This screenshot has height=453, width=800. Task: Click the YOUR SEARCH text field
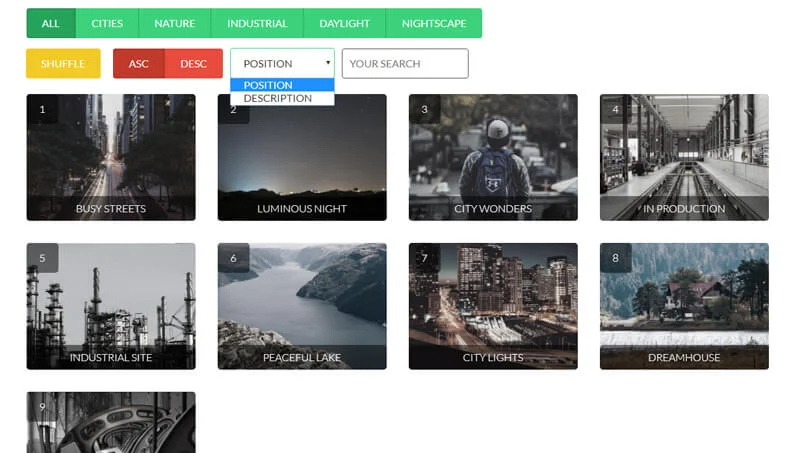click(405, 64)
